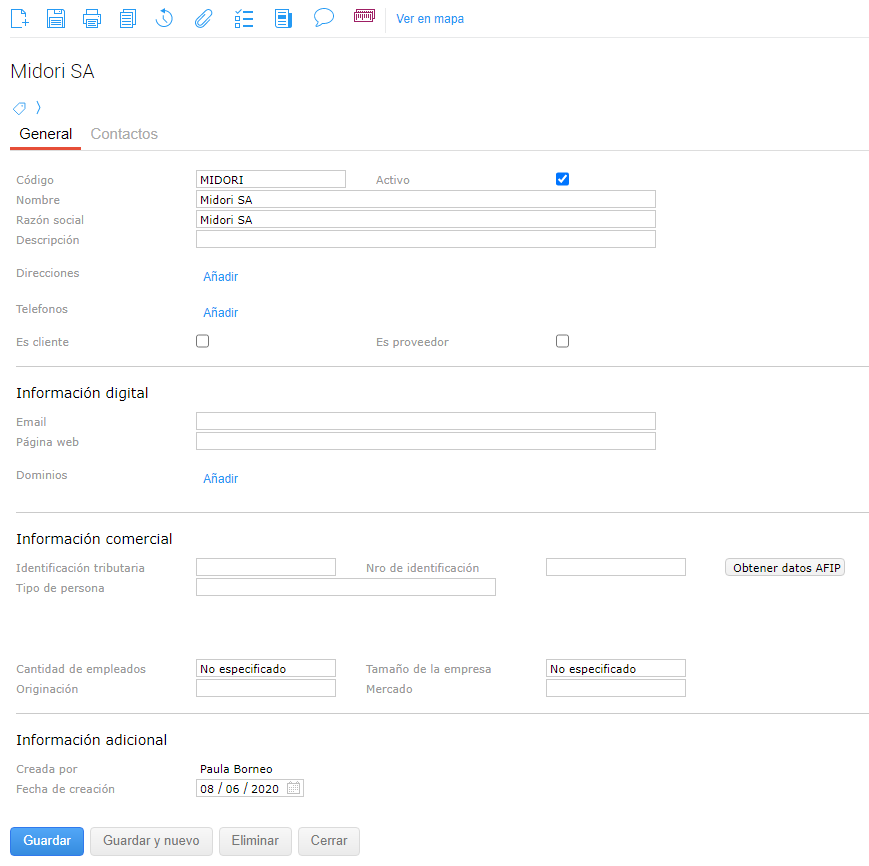Open the checklist tasks icon
Viewport: 869px width, 866px height.
(x=243, y=18)
